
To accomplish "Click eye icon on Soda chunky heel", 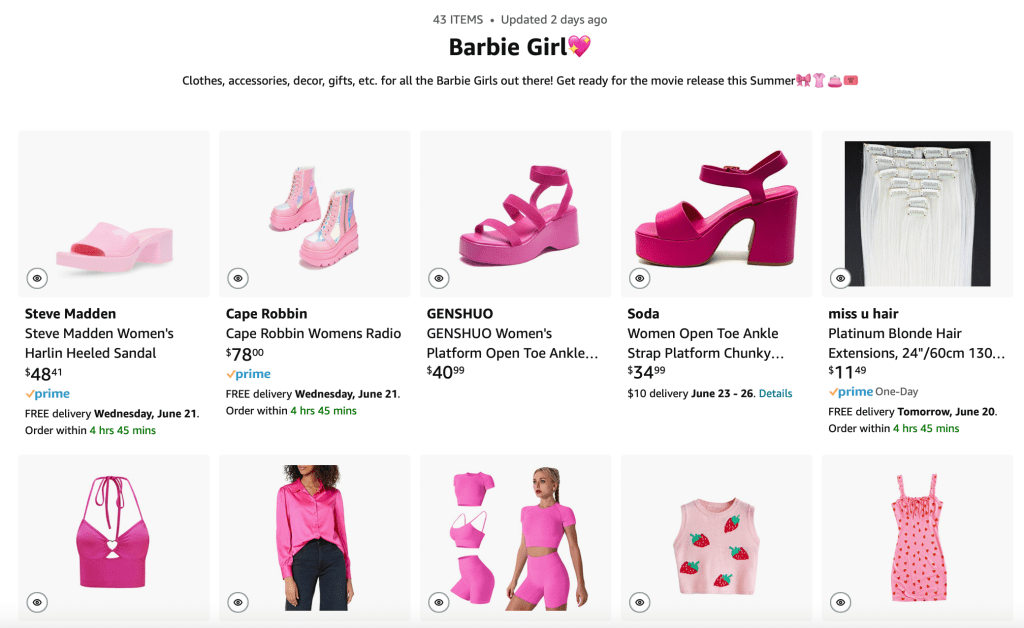I will tap(639, 278).
